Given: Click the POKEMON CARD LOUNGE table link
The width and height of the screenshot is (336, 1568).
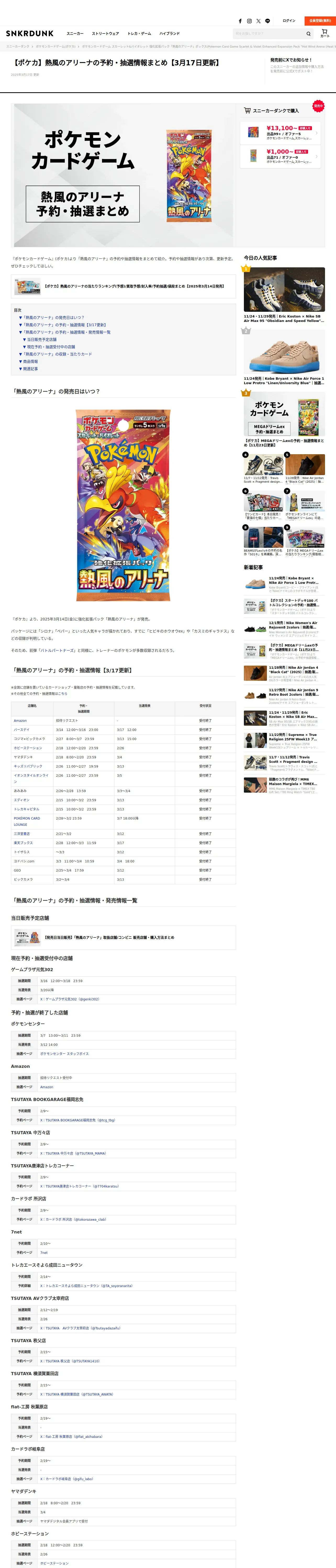Looking at the screenshot, I should [x=27, y=822].
